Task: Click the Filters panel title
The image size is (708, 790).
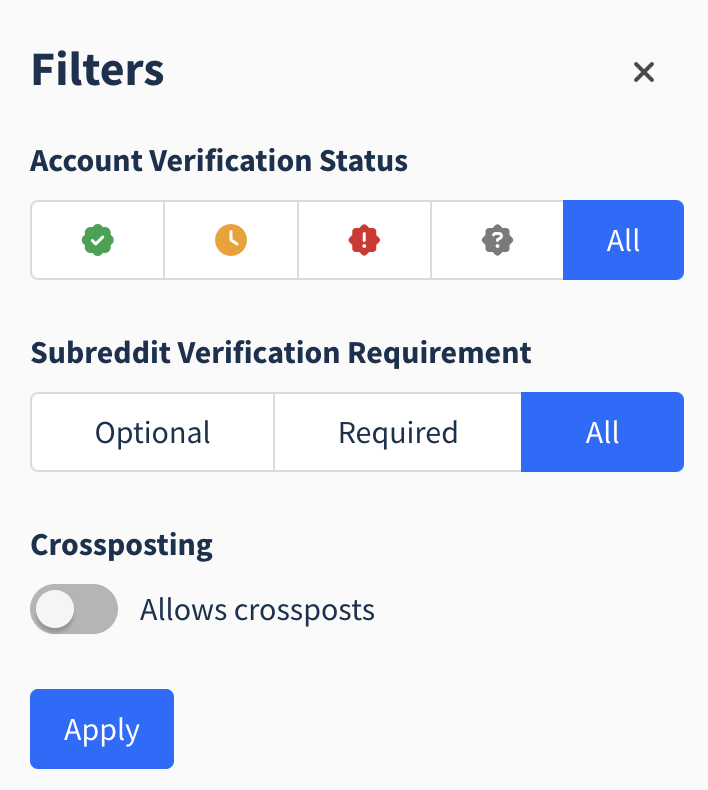Action: coord(98,70)
